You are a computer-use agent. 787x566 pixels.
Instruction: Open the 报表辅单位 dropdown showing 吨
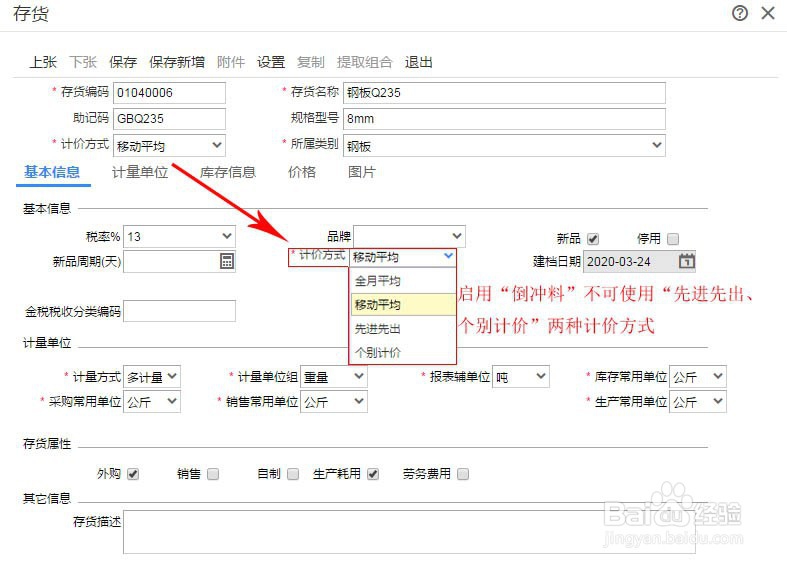[521, 377]
